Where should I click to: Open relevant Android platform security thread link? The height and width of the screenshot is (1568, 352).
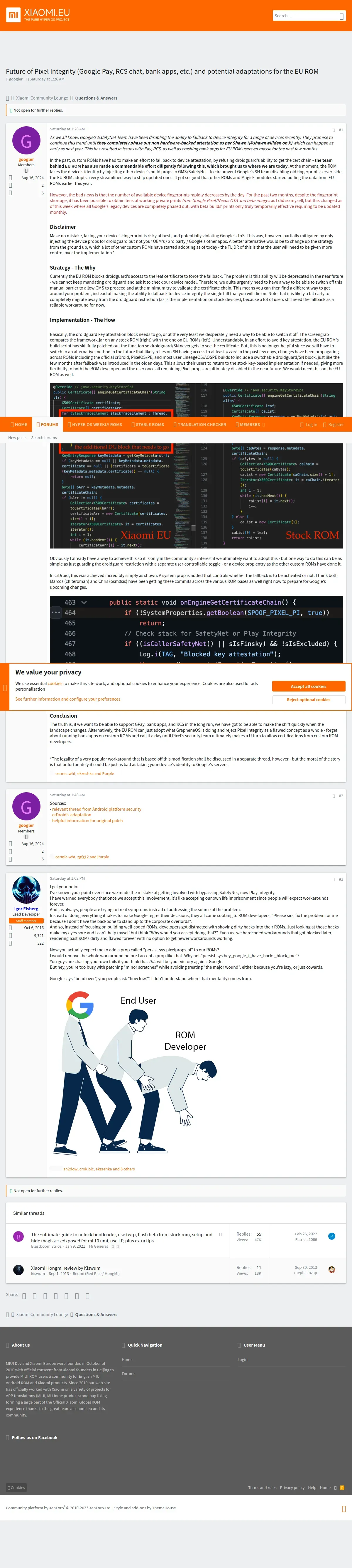(x=97, y=809)
